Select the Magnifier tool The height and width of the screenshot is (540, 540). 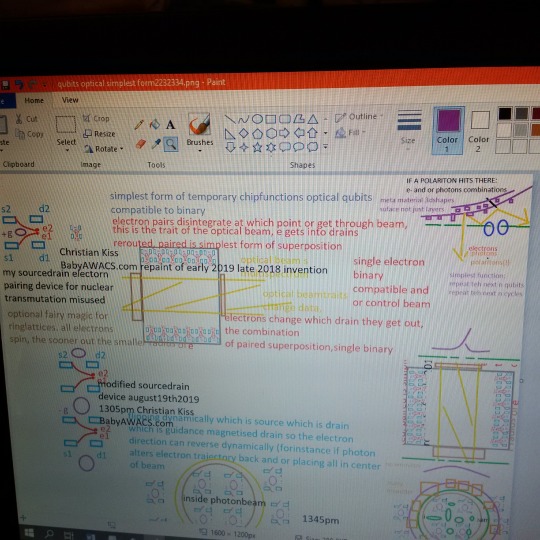[x=171, y=144]
